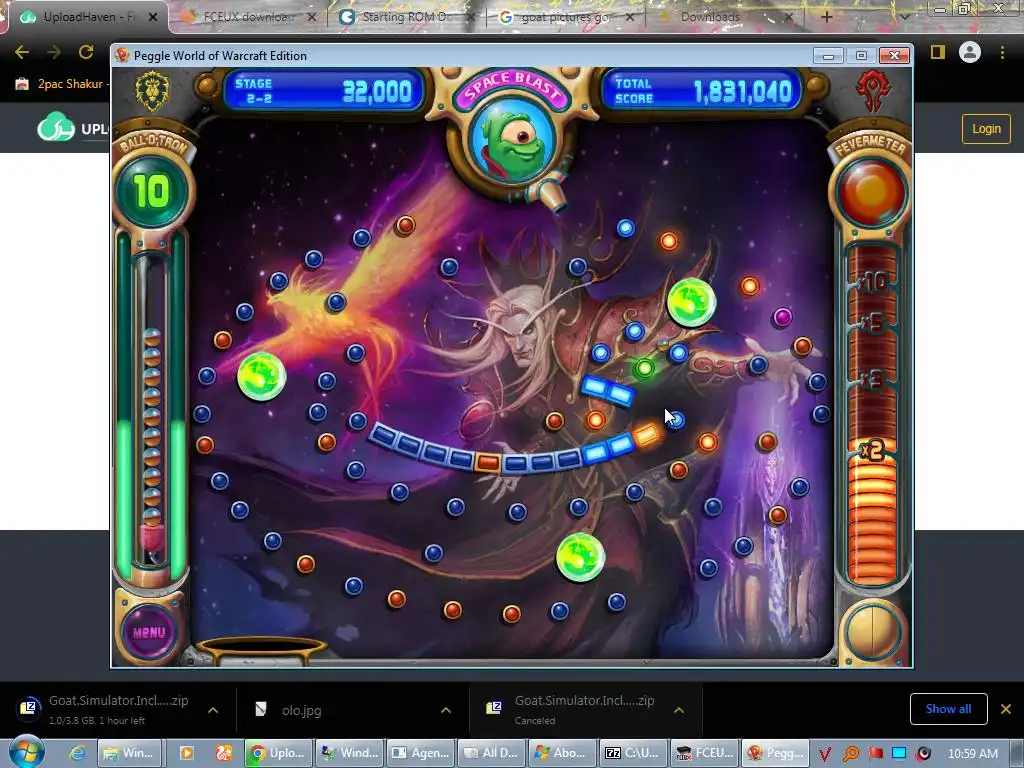
Task: Switch to the FCEUX download tab
Action: click(x=249, y=17)
